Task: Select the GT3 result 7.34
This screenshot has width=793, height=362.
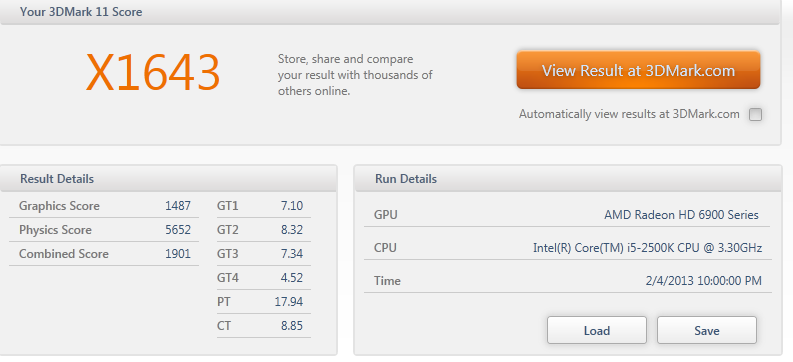Action: [292, 254]
